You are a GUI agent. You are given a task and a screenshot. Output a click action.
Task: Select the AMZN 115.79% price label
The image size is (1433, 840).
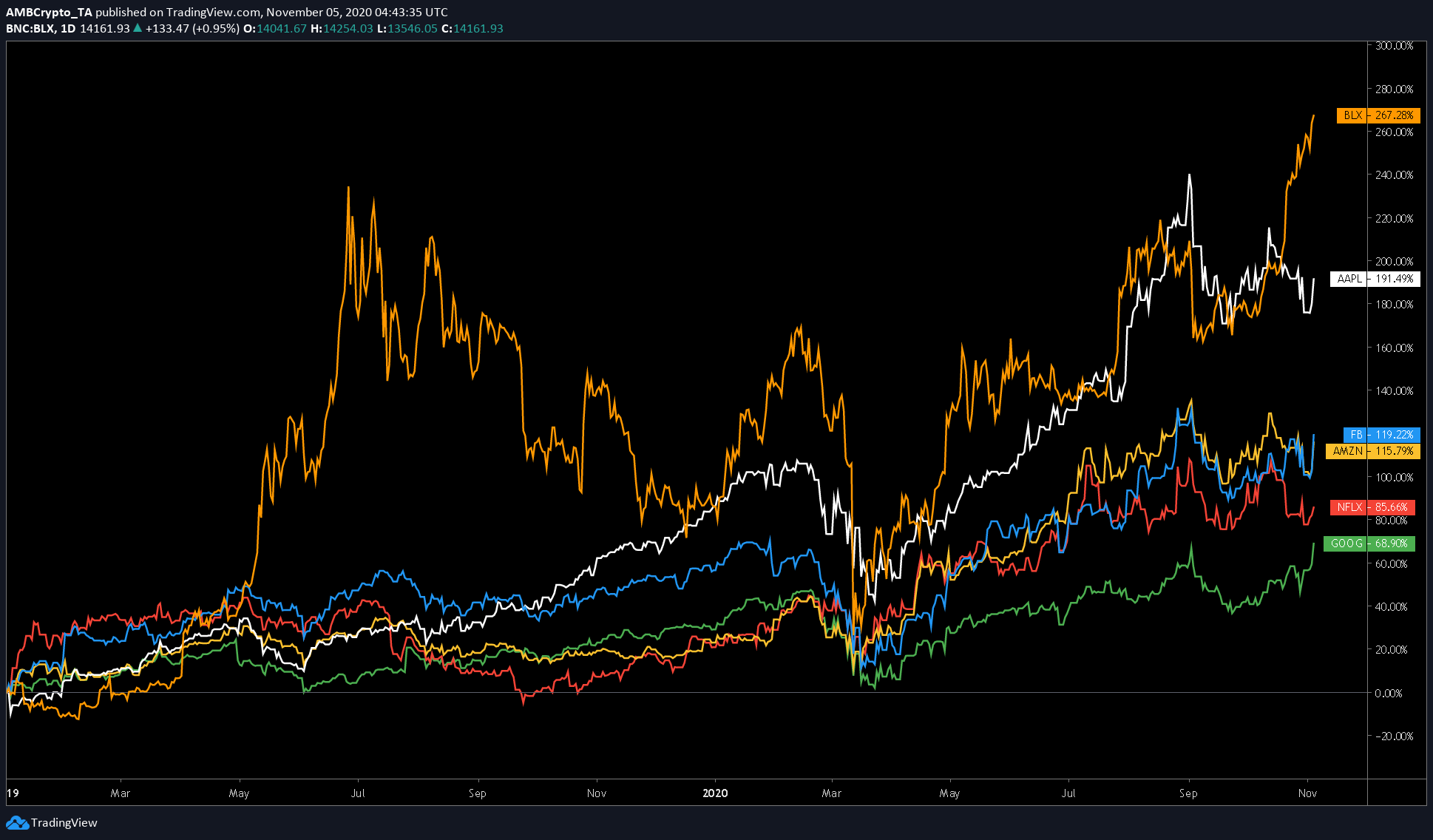(1373, 451)
